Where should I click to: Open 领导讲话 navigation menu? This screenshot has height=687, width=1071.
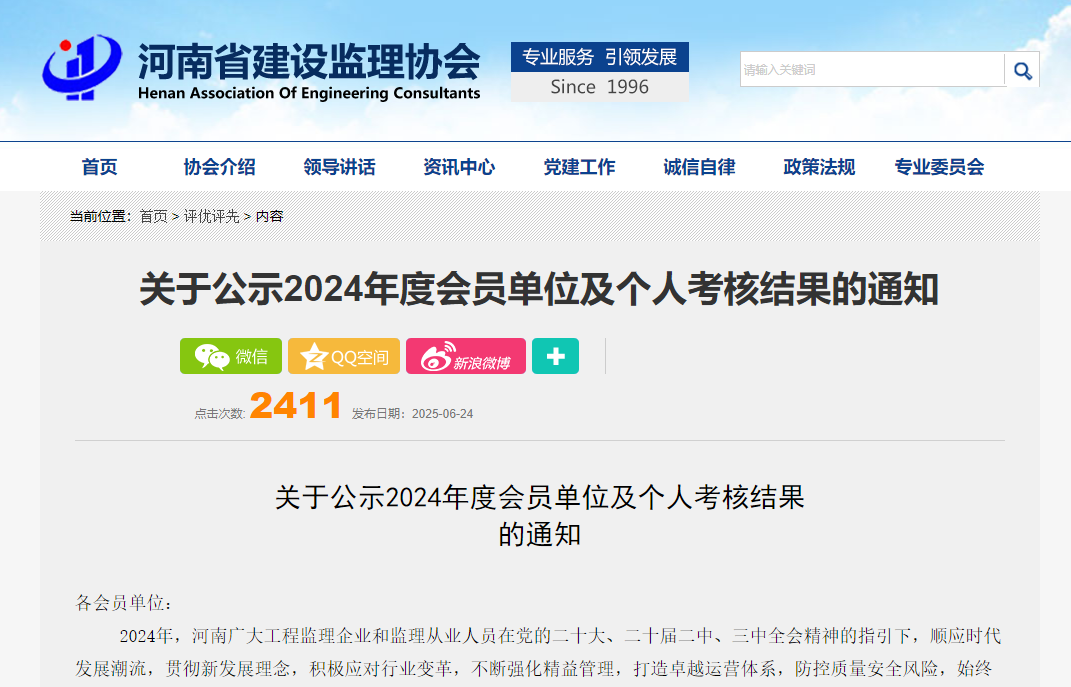tap(340, 167)
